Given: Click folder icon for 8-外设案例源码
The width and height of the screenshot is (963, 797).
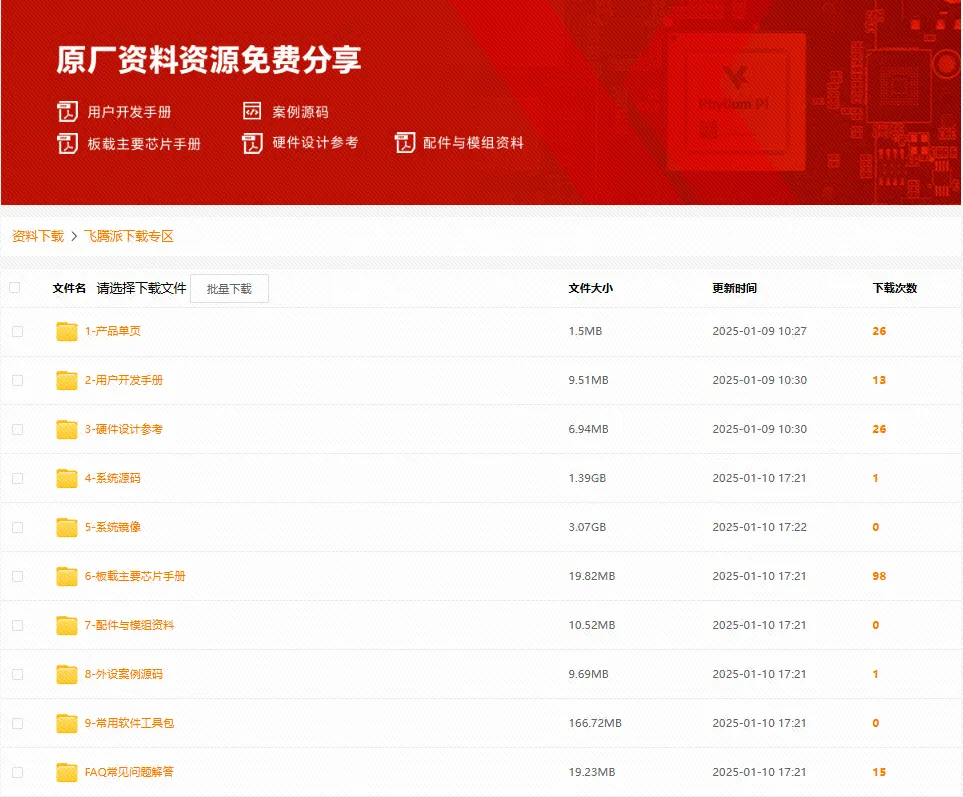Looking at the screenshot, I should pyautogui.click(x=67, y=674).
